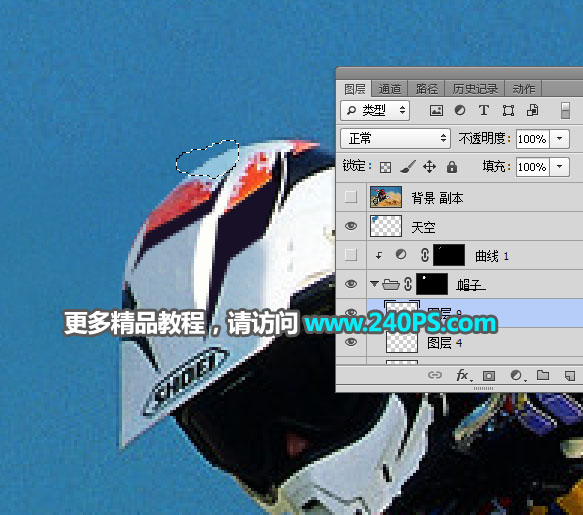This screenshot has height=515, width=583.
Task: Select the 曲线 1 layer mask thumbnail
Action: pyautogui.click(x=449, y=255)
